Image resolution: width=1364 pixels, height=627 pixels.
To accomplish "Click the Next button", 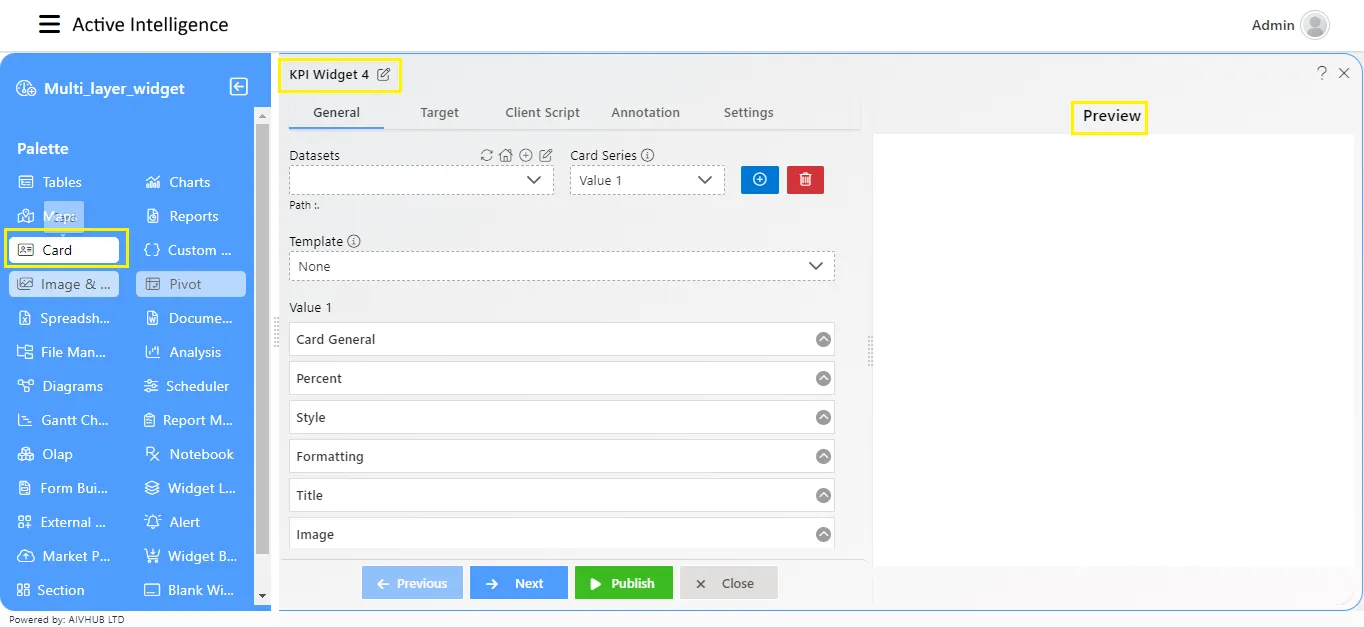I will point(519,583).
